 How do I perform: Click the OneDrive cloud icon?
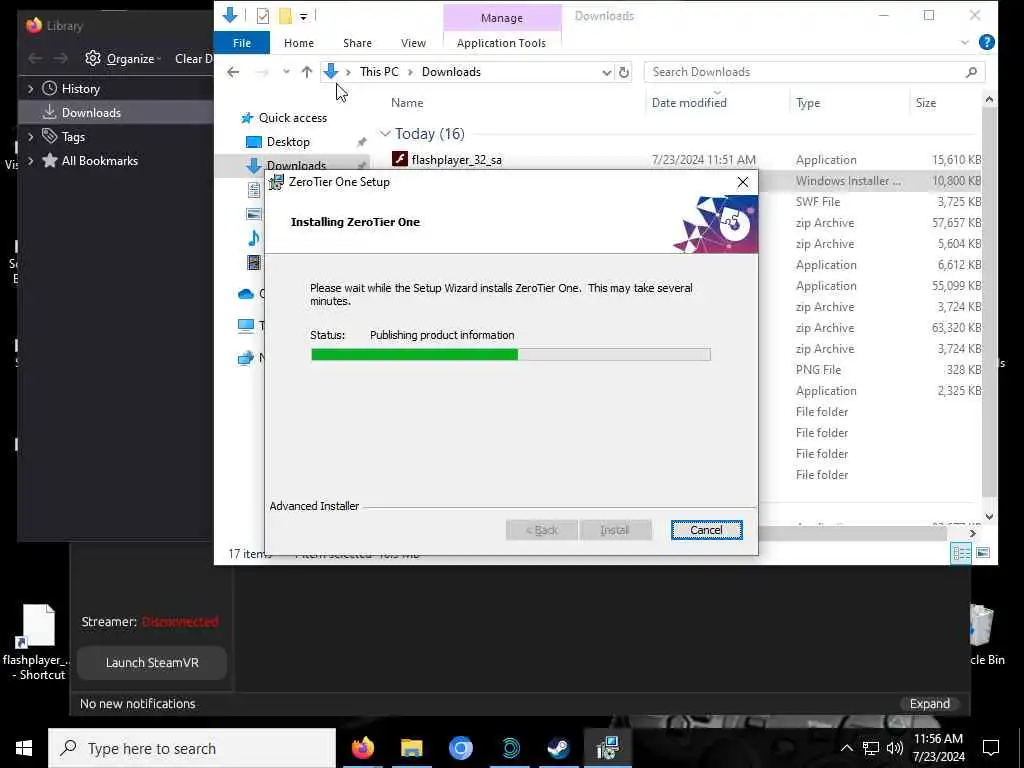(x=246, y=294)
